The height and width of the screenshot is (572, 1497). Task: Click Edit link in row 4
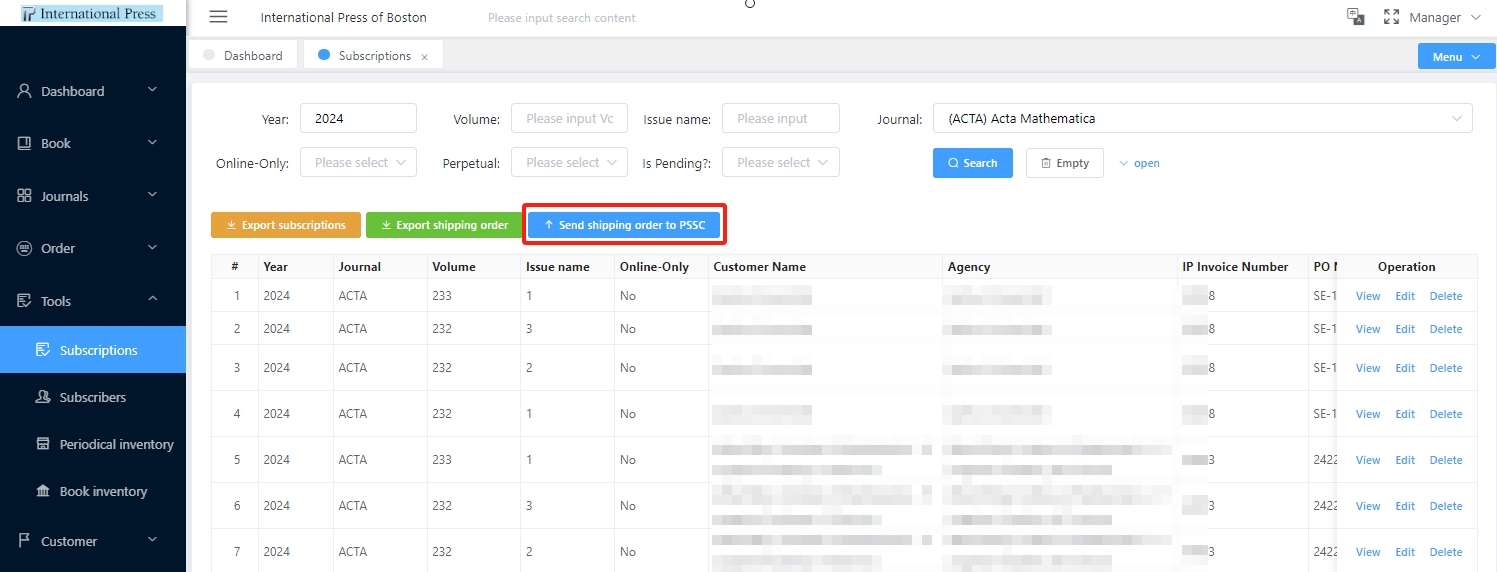(x=1405, y=414)
